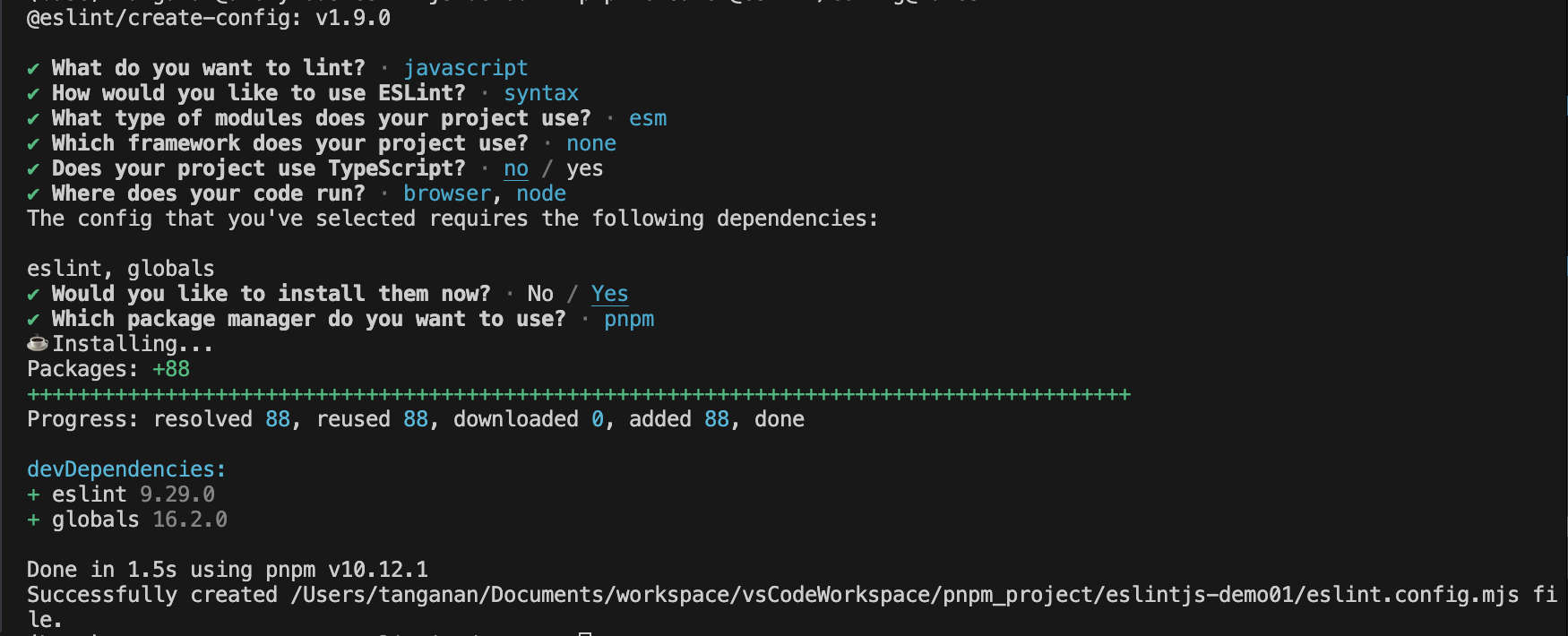The height and width of the screenshot is (636, 1568).
Task: Click the 'Where does your code run?' question
Action: coord(209,193)
